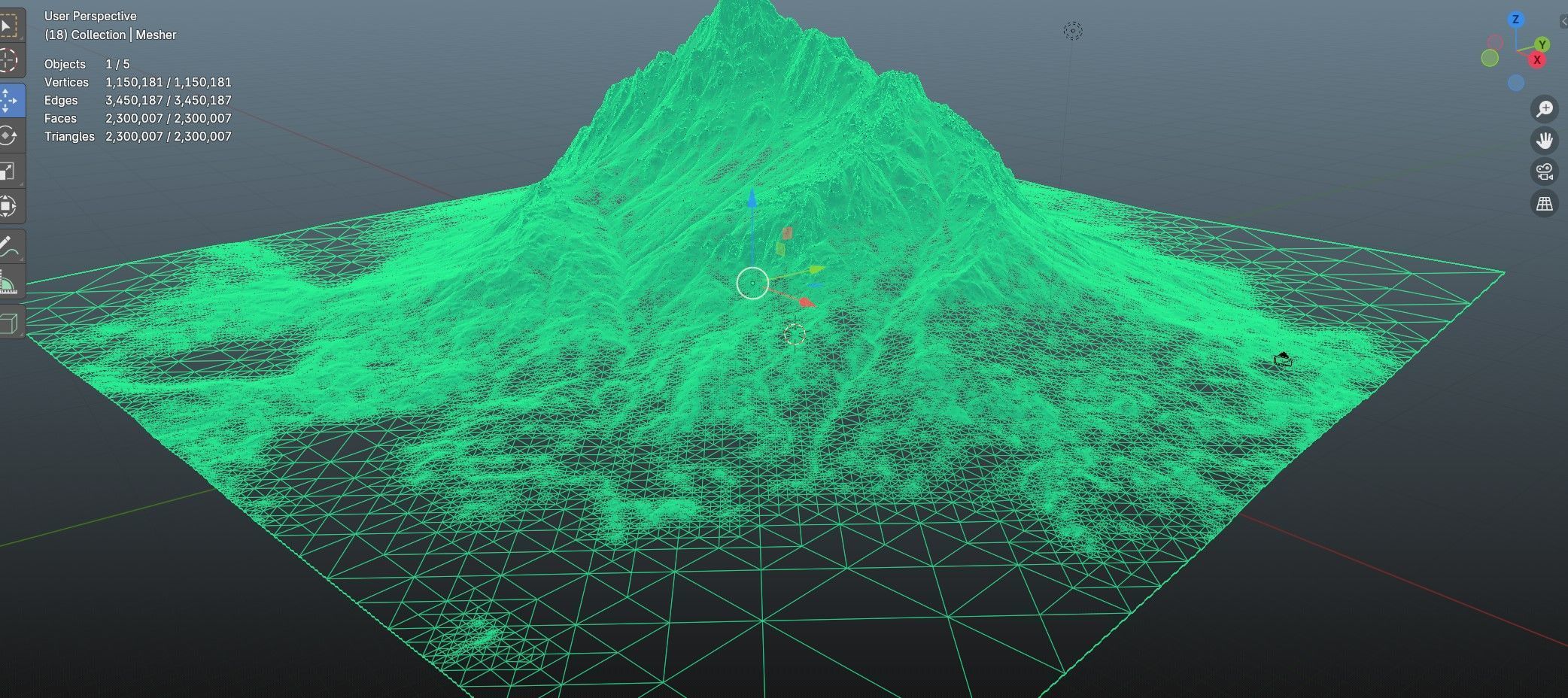Click the Objects 1 / 5 statistic
The height and width of the screenshot is (698, 1568).
87,64
